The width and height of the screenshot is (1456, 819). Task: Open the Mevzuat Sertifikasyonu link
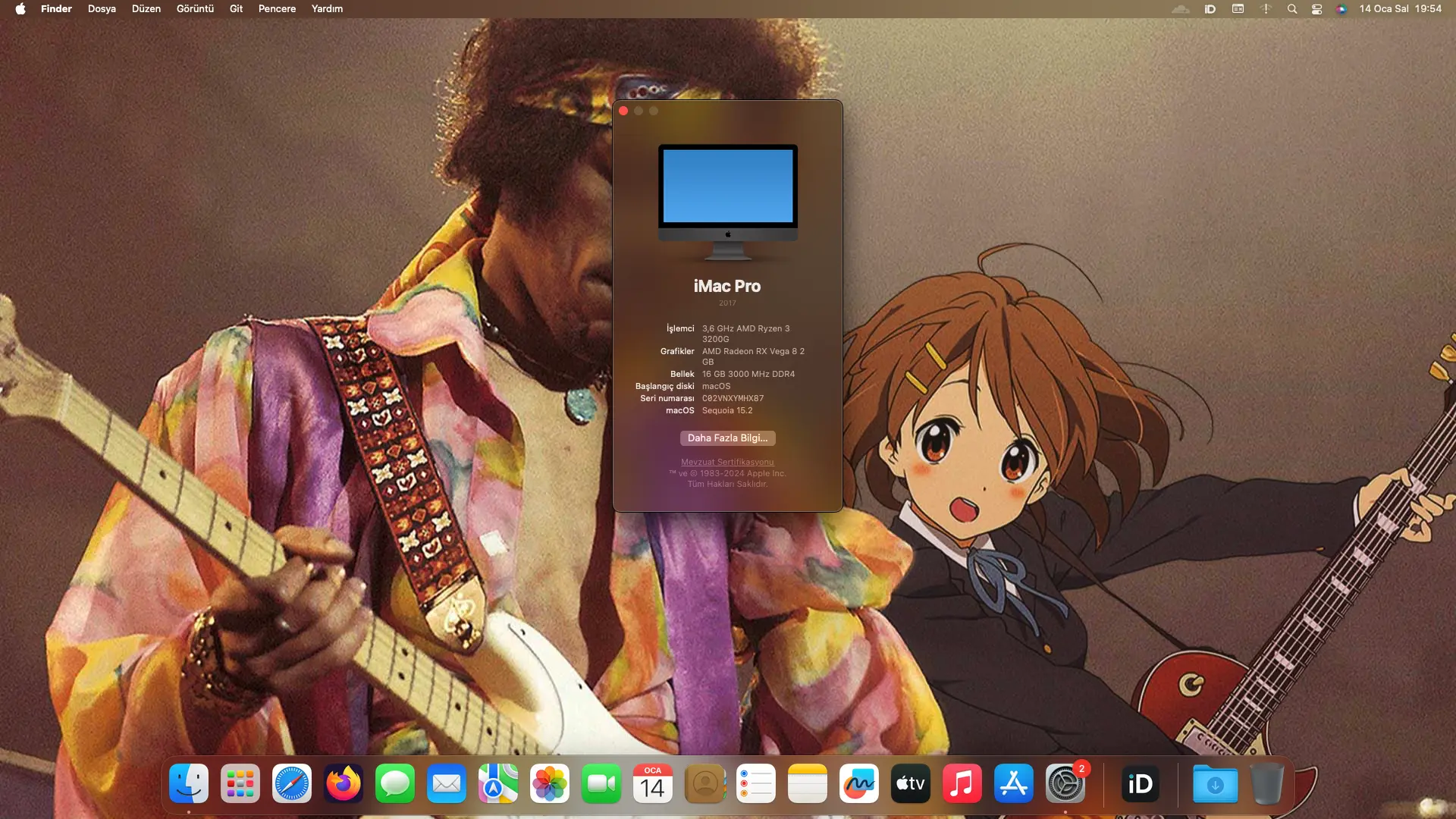tap(727, 462)
